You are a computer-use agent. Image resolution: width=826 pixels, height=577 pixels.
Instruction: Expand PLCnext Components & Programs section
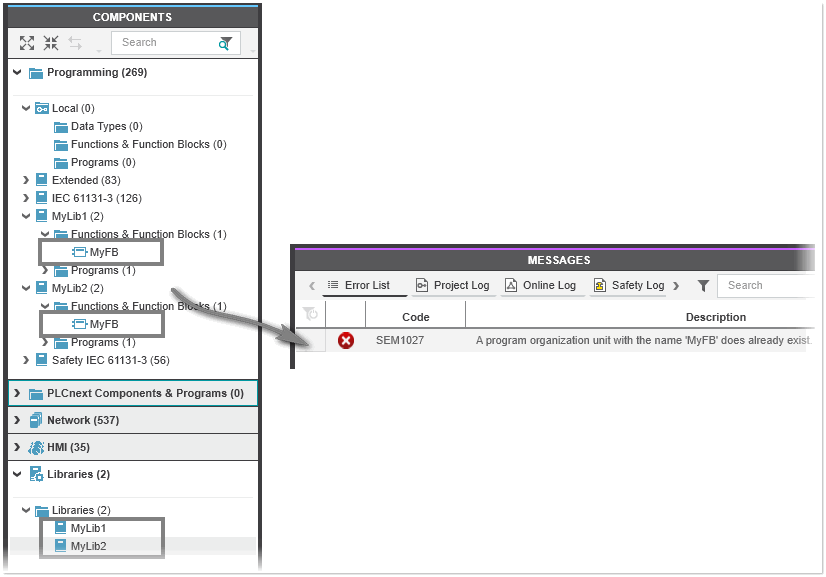tap(17, 393)
